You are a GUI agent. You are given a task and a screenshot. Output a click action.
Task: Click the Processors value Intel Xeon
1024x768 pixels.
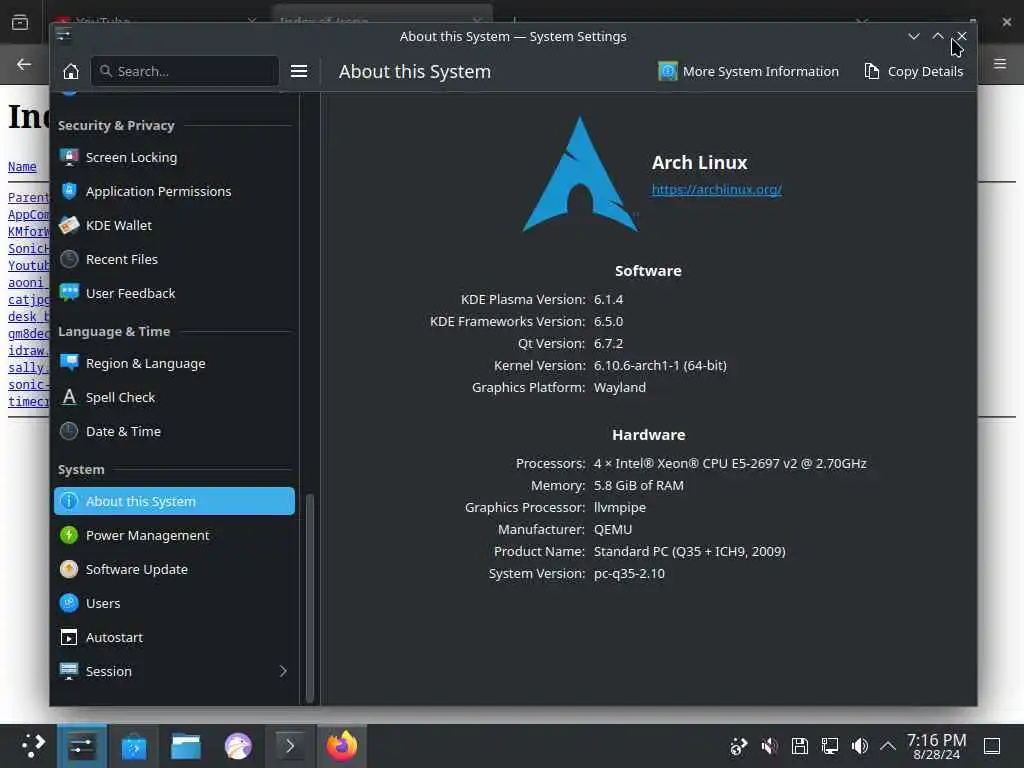[x=729, y=463]
